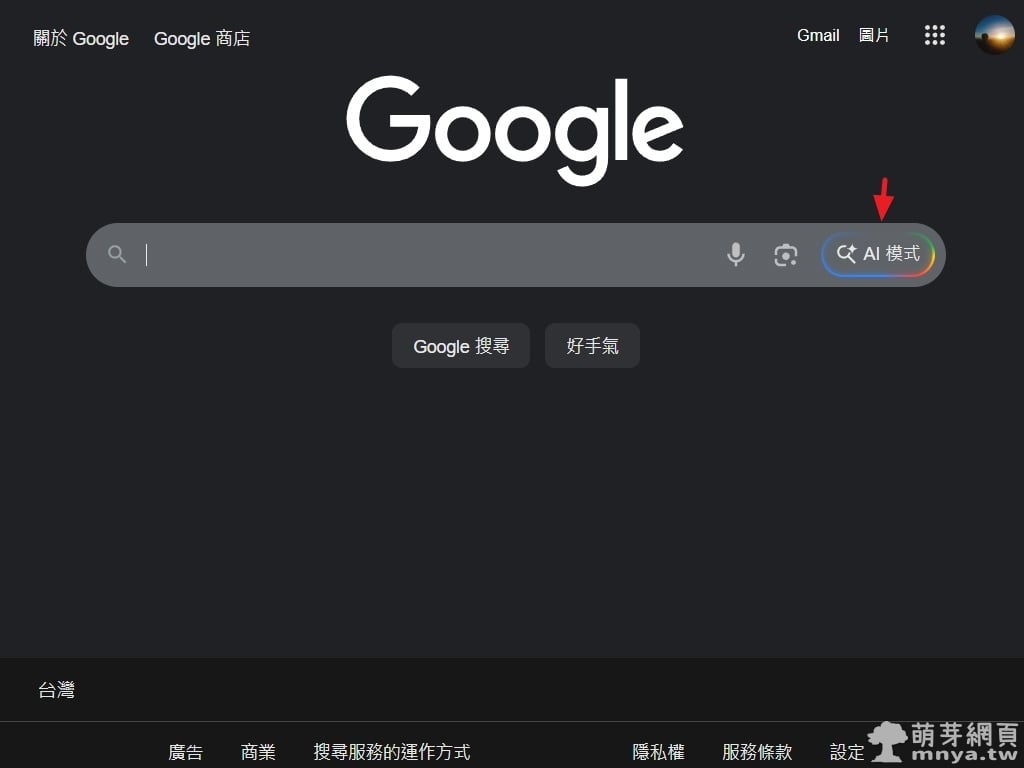This screenshot has height=768, width=1024.
Task: Open Gmail from the top bar
Action: (x=818, y=36)
